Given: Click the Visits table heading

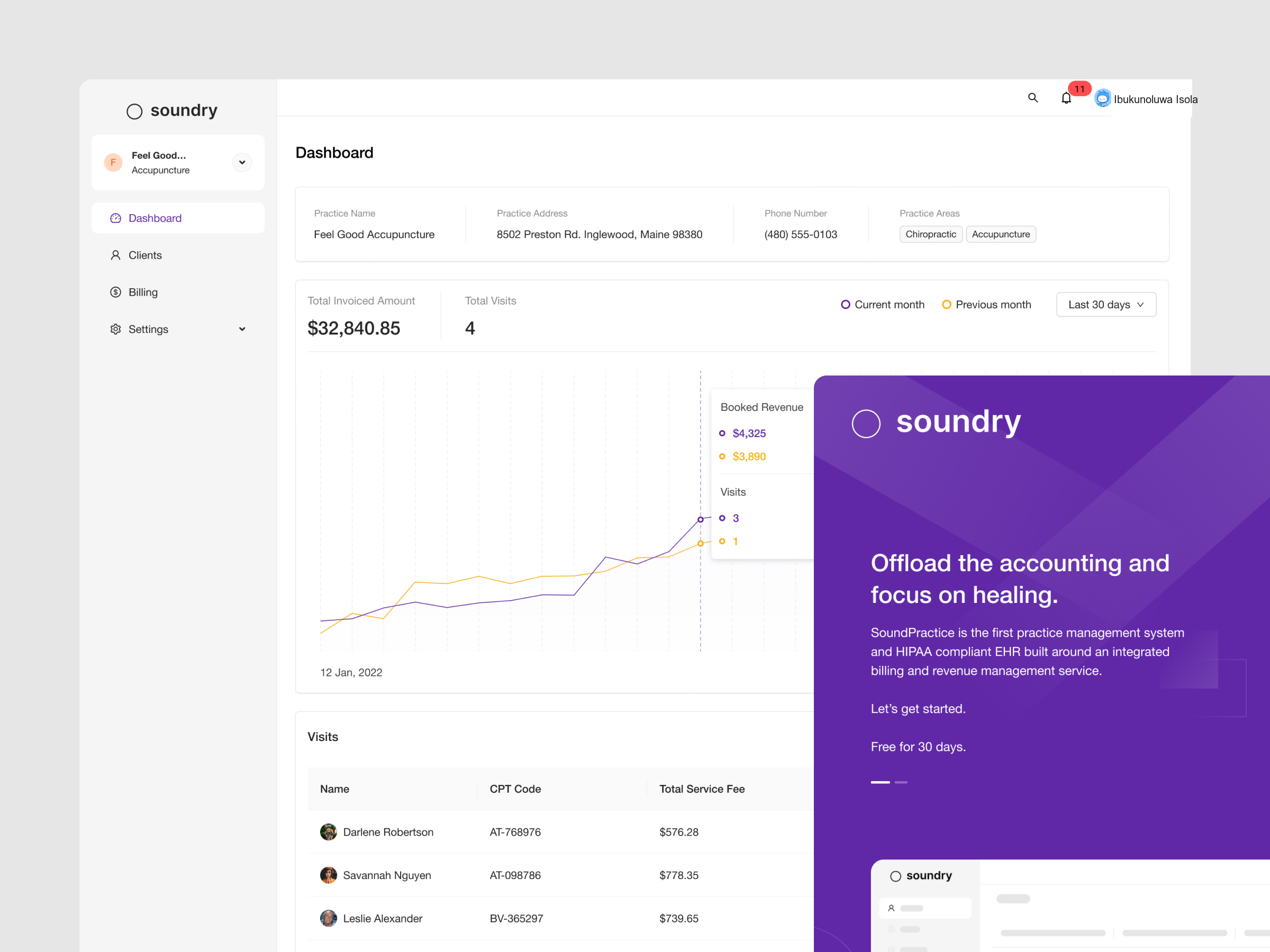Looking at the screenshot, I should [323, 737].
